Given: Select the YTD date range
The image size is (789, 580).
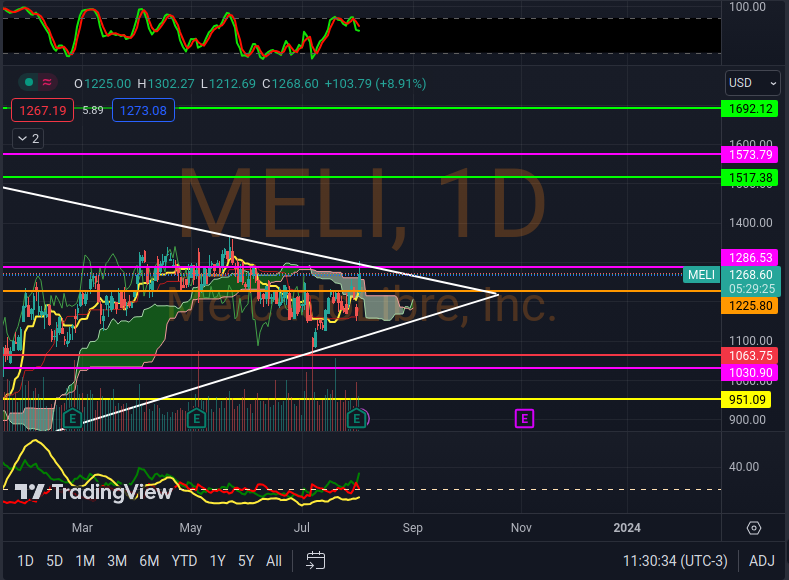Looking at the screenshot, I should tap(184, 560).
